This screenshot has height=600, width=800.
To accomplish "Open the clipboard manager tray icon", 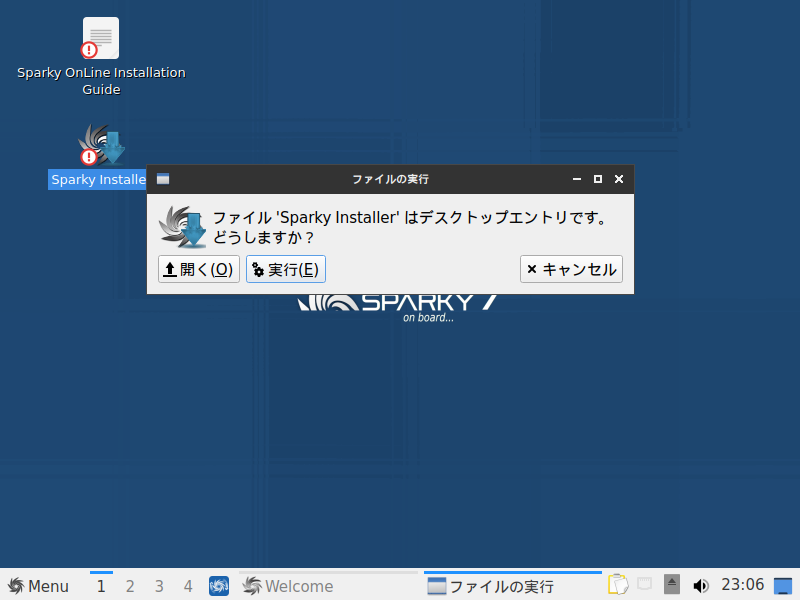I will (618, 585).
